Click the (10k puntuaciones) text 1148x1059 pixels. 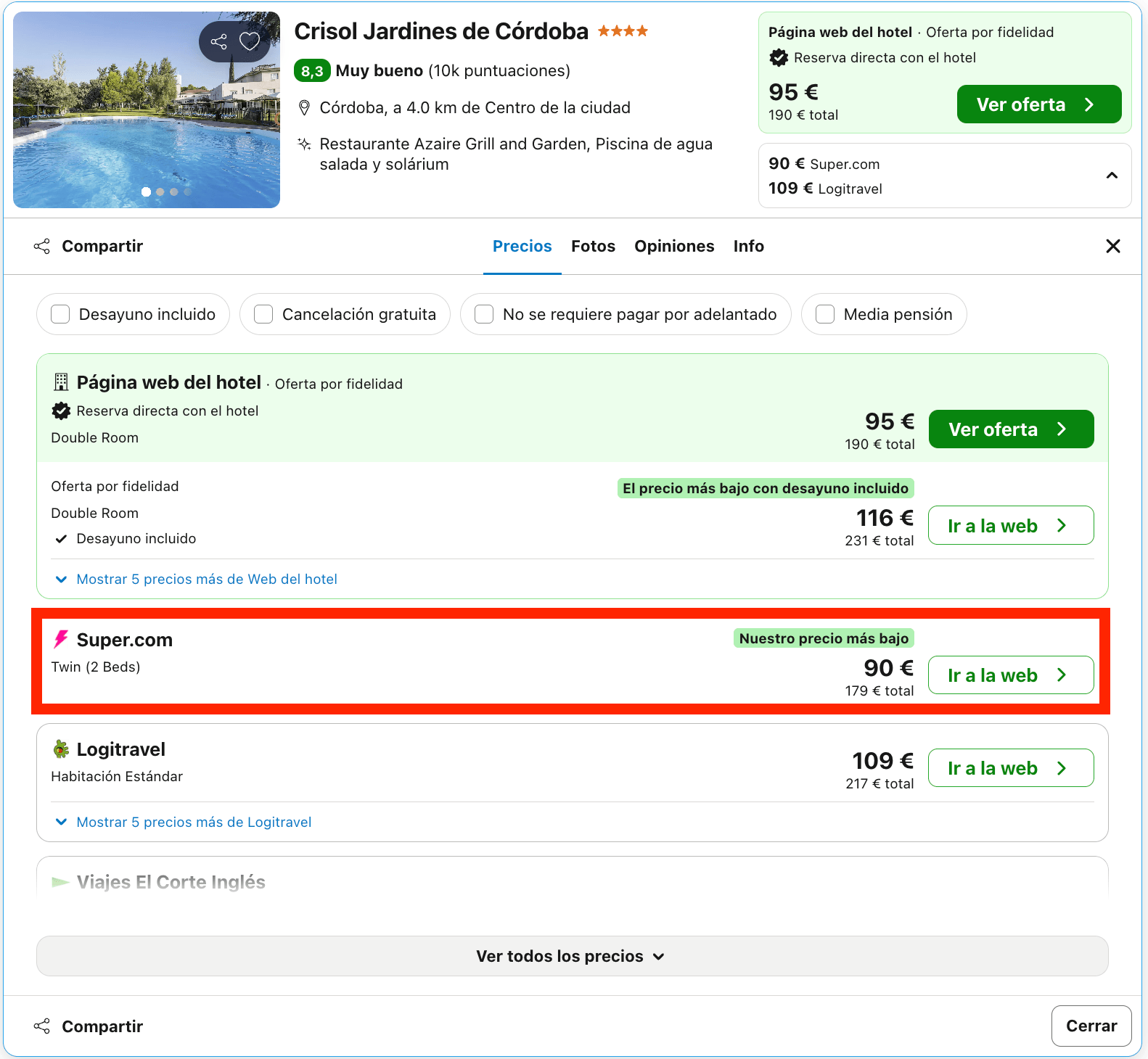499,70
